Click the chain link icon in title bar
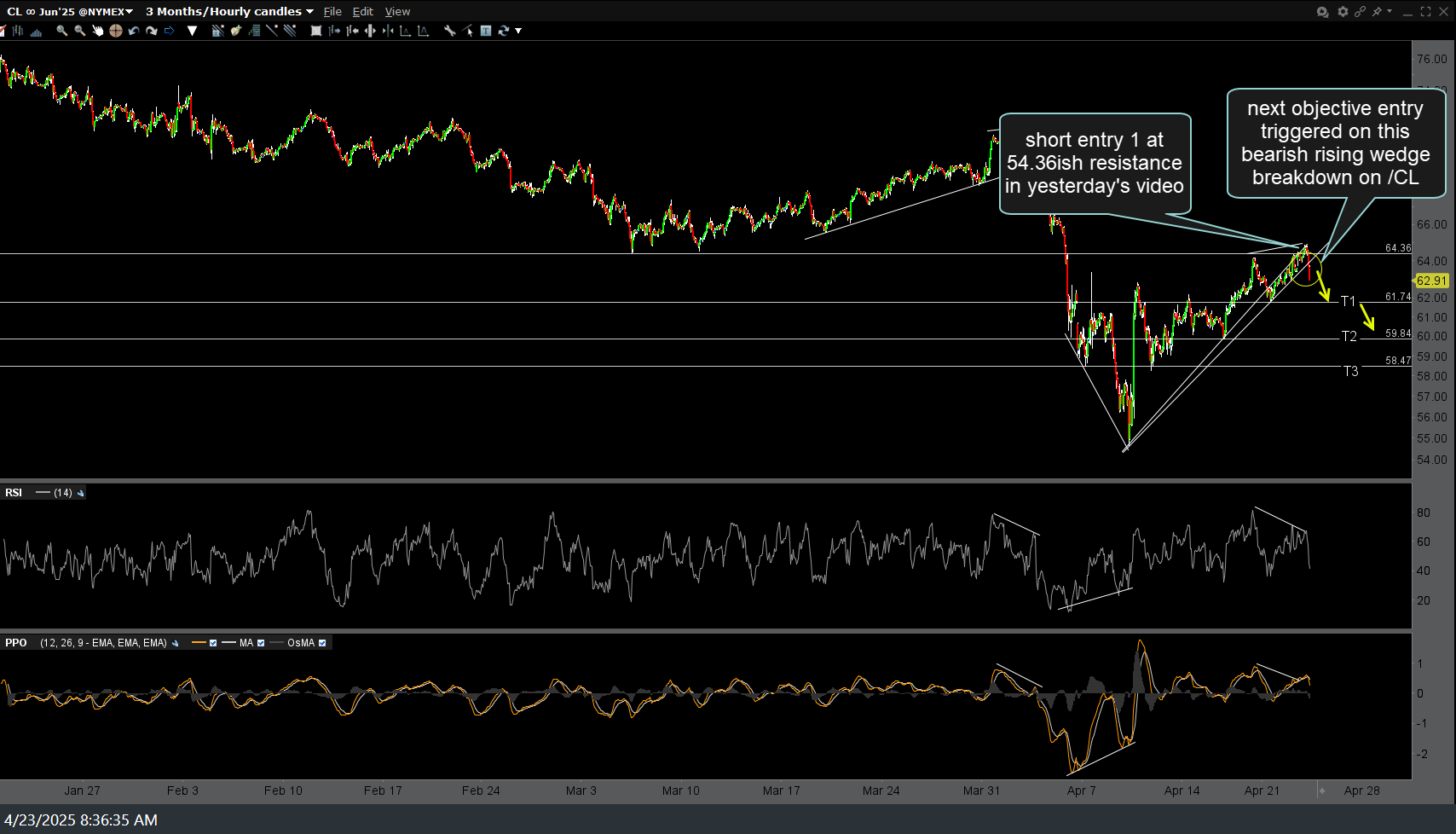This screenshot has width=1456, height=834. pos(1361,11)
